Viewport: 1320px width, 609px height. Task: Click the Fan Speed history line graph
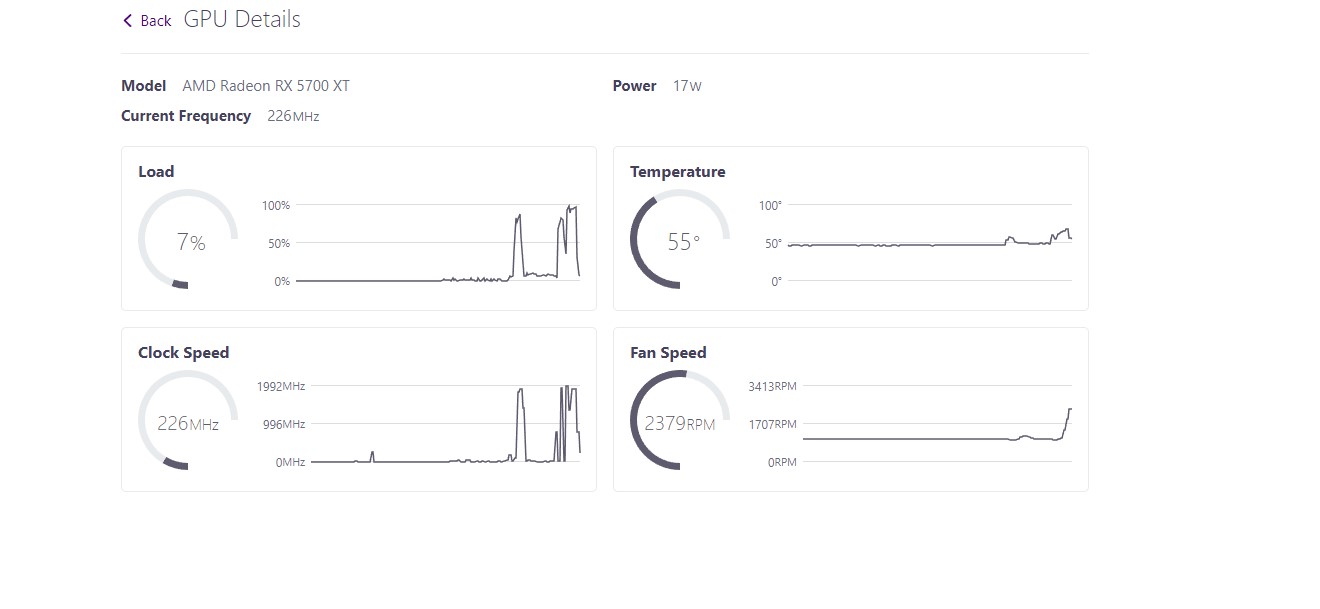tap(937, 424)
